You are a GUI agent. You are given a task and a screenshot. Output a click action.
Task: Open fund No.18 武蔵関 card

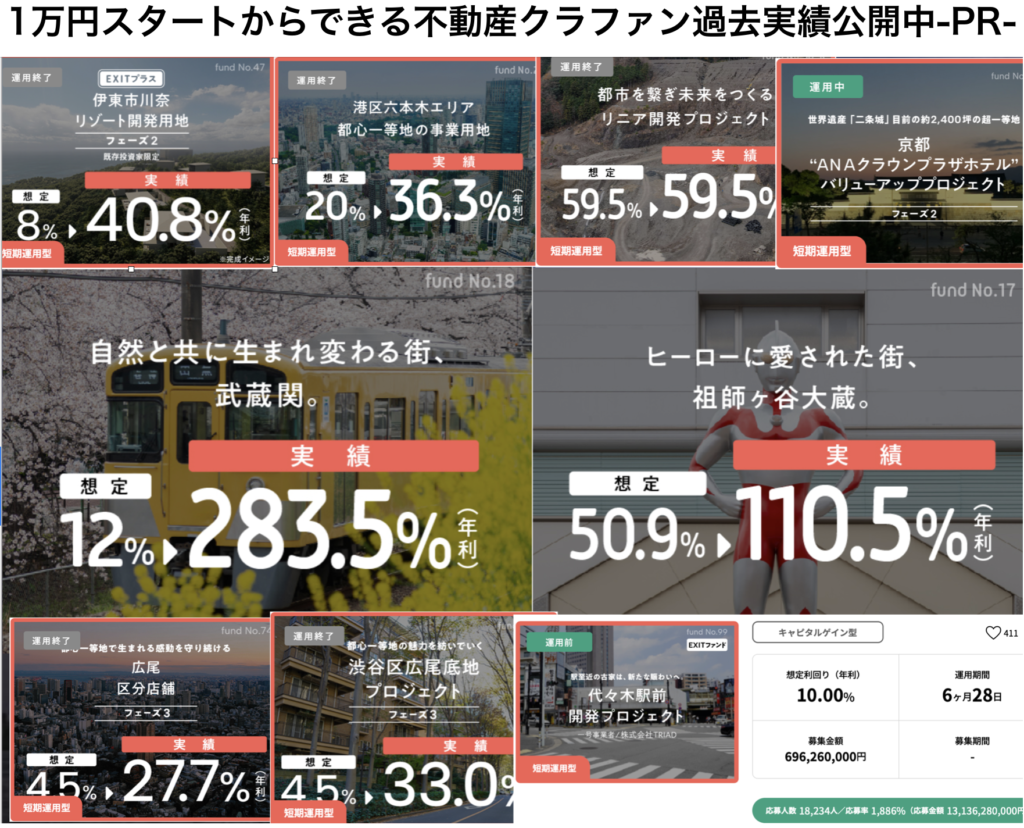pos(265,440)
